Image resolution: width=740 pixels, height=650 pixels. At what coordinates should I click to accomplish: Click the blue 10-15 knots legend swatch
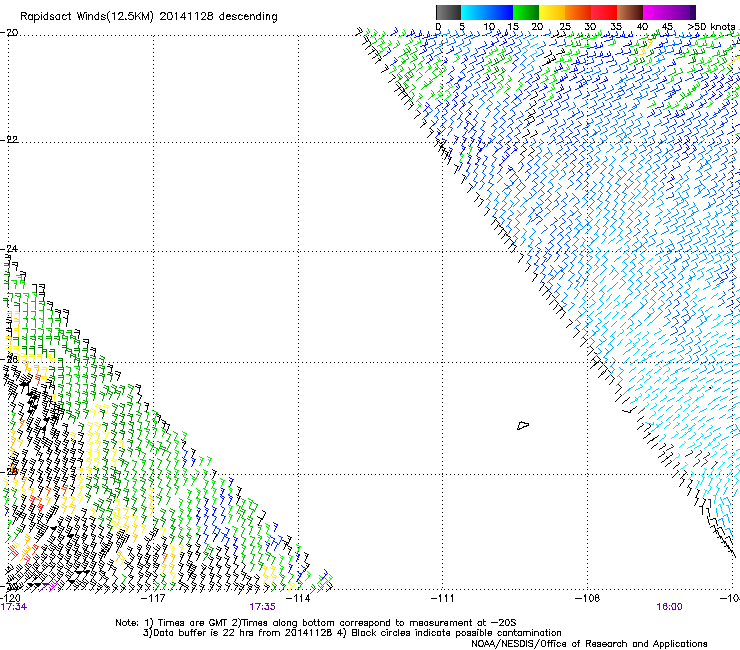500,12
